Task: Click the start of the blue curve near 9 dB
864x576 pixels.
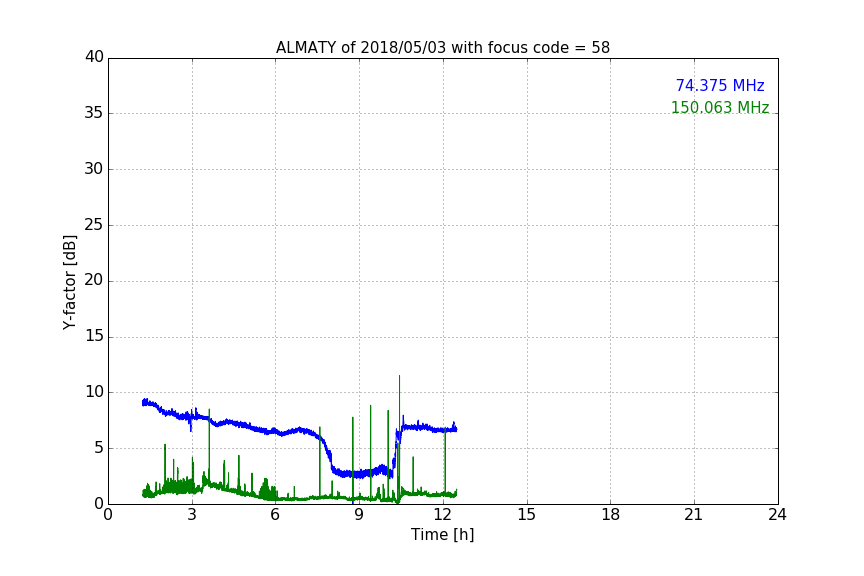Action: pyautogui.click(x=144, y=402)
